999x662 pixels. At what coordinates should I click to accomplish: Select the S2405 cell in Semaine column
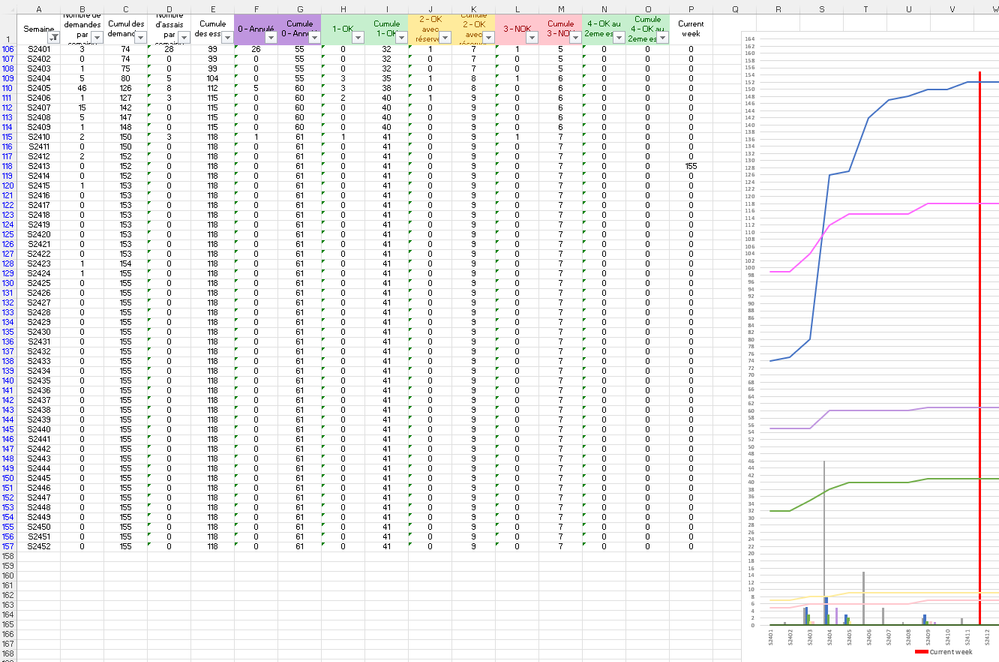coord(39,89)
